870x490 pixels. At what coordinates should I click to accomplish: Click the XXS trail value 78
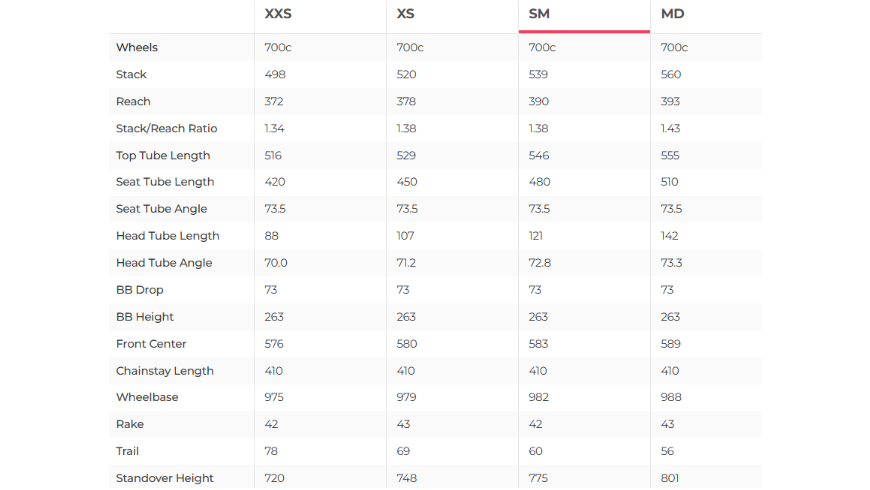click(x=271, y=451)
